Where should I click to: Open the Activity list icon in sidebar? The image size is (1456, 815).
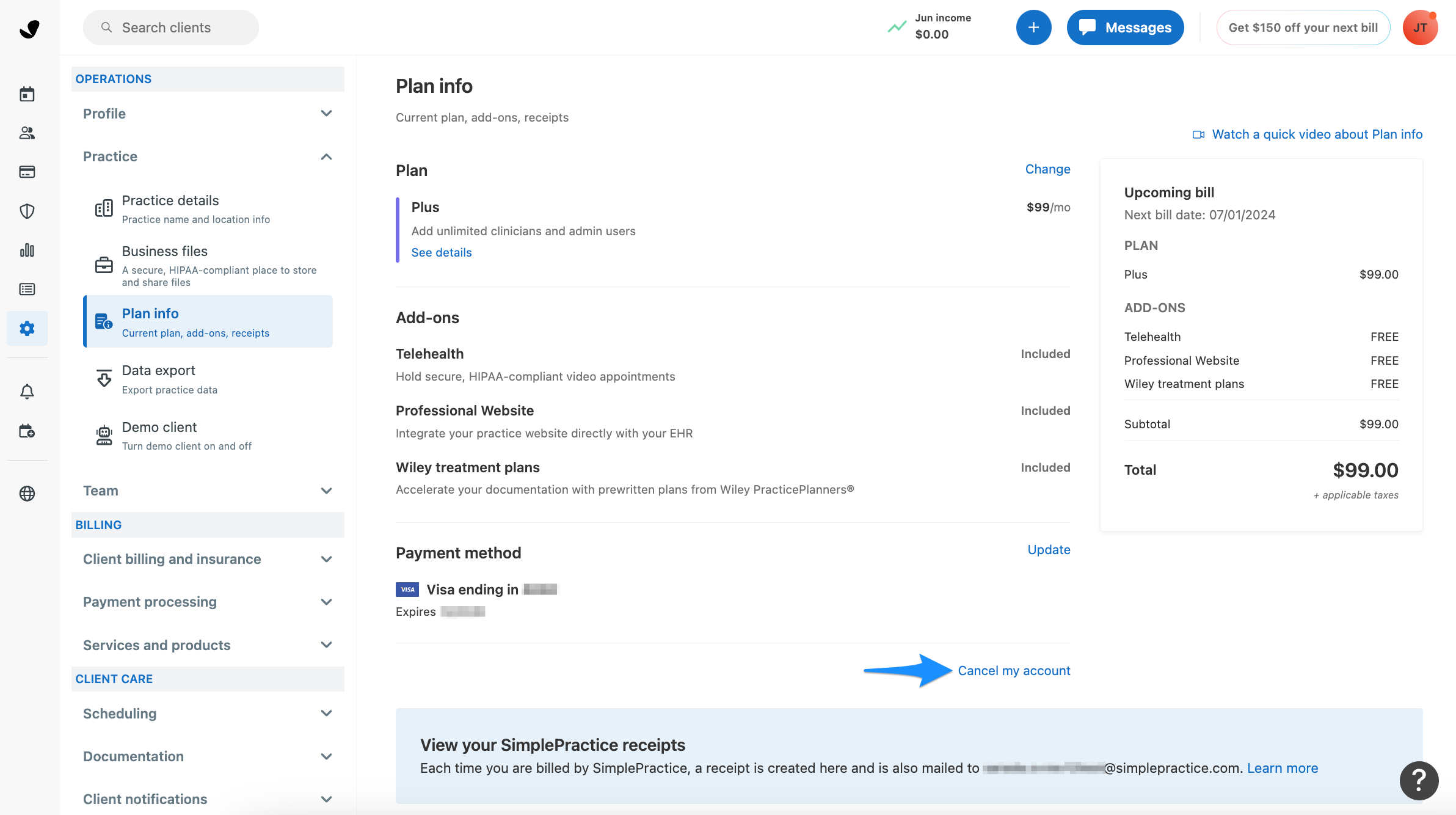point(27,289)
